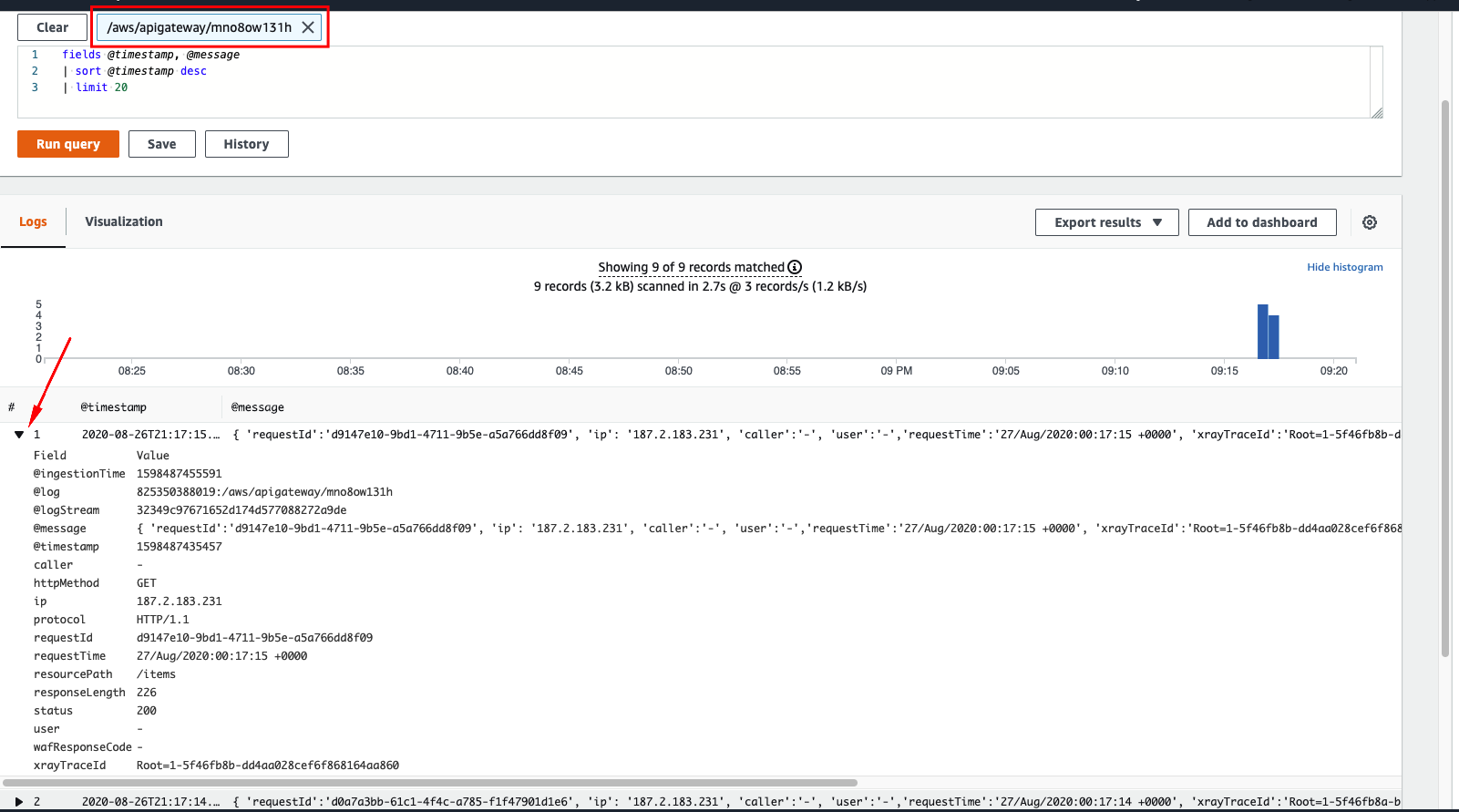Image resolution: width=1459 pixels, height=812 pixels.
Task: Remove the /aws/apigateway/mno8ow131h log group tag
Action: click(308, 27)
